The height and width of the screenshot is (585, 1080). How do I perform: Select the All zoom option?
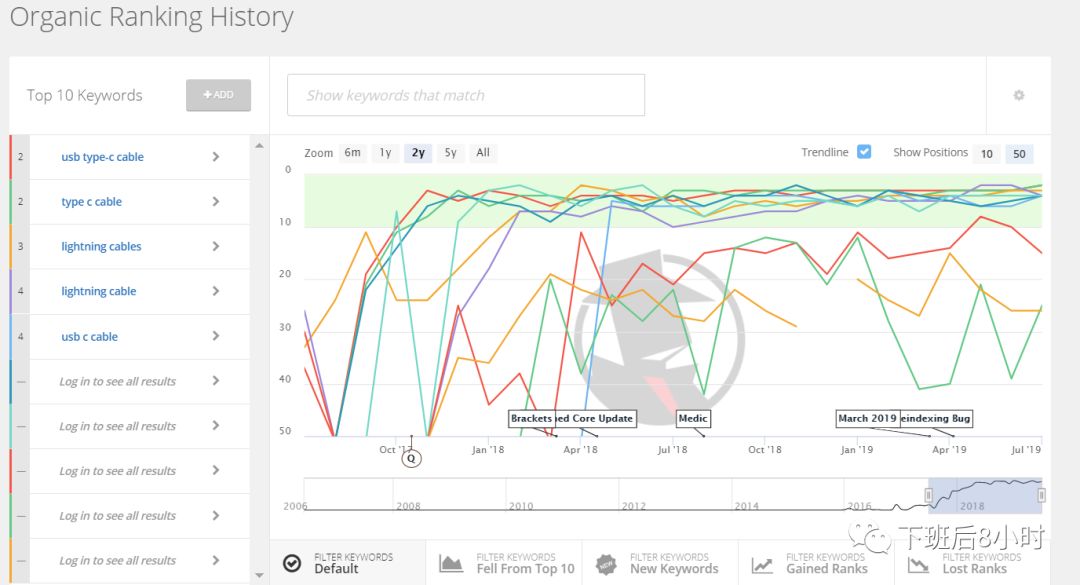pyautogui.click(x=483, y=152)
